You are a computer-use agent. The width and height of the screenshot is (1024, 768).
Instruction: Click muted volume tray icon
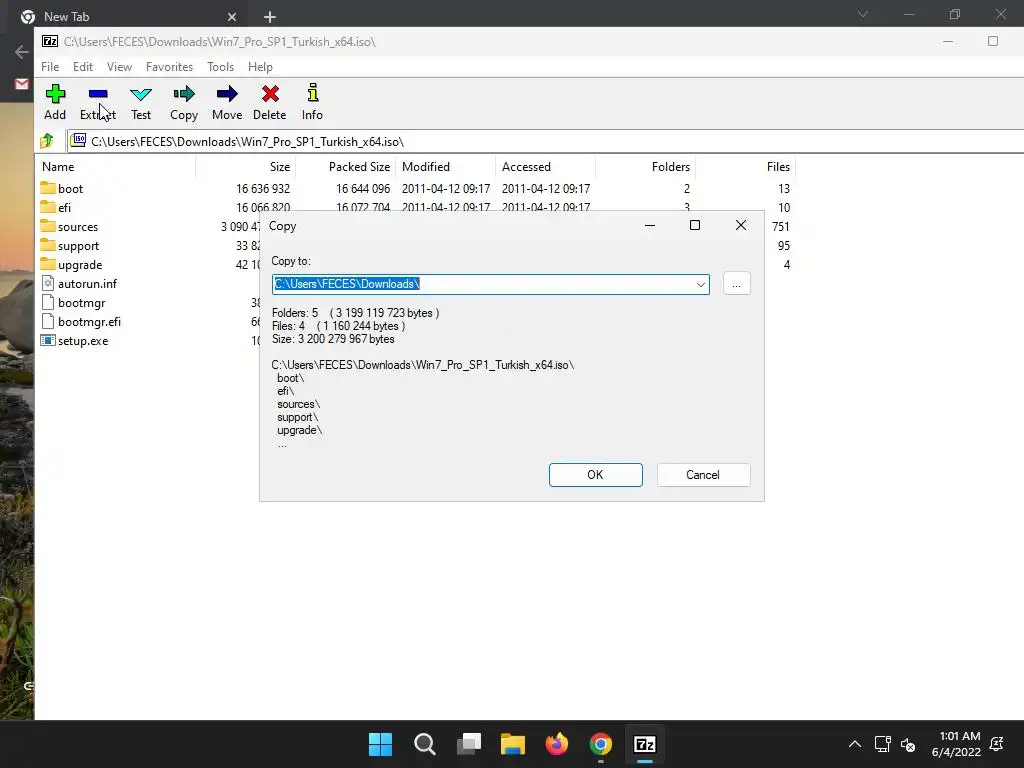[x=908, y=744]
